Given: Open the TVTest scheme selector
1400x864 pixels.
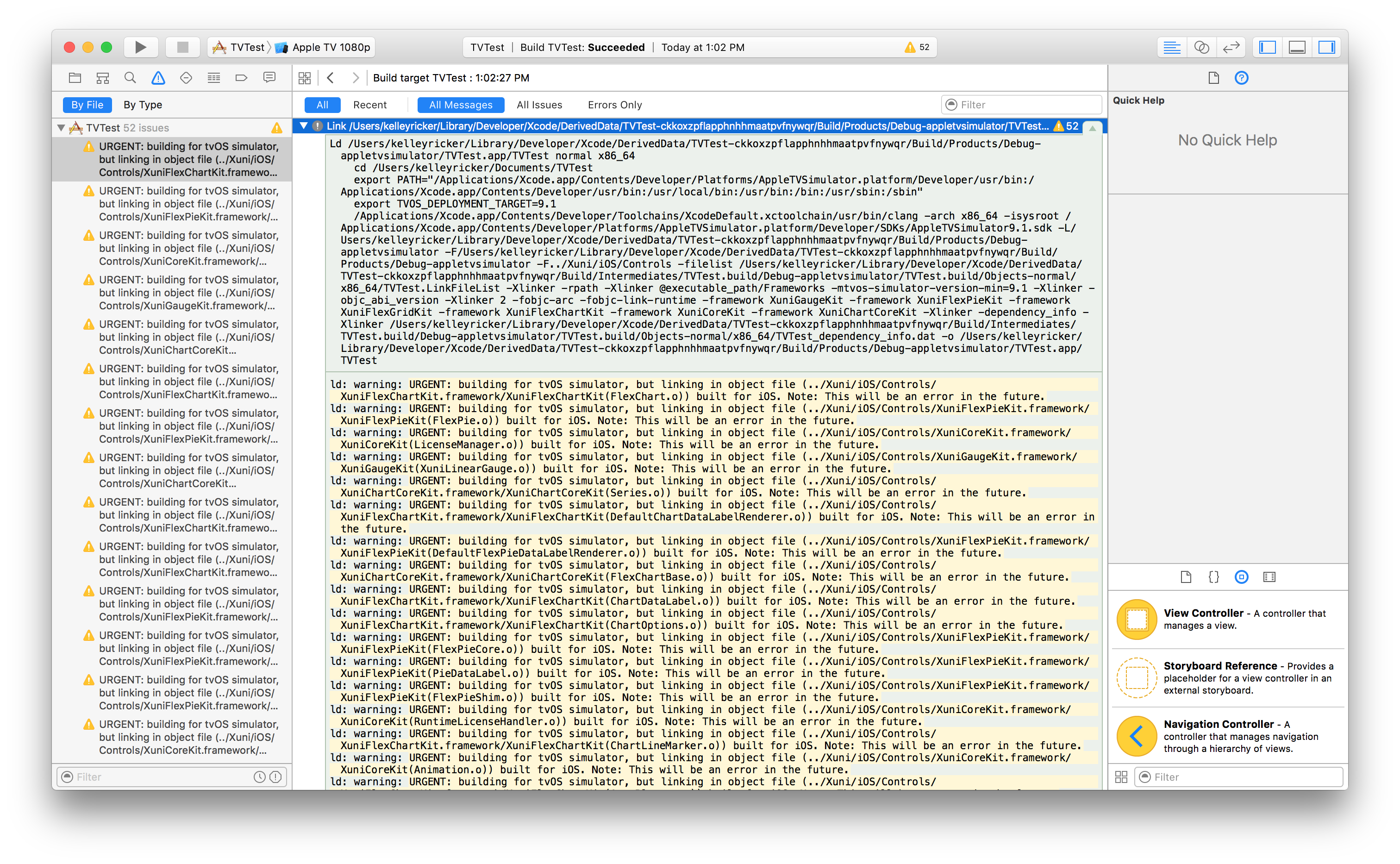Looking at the screenshot, I should (x=239, y=47).
